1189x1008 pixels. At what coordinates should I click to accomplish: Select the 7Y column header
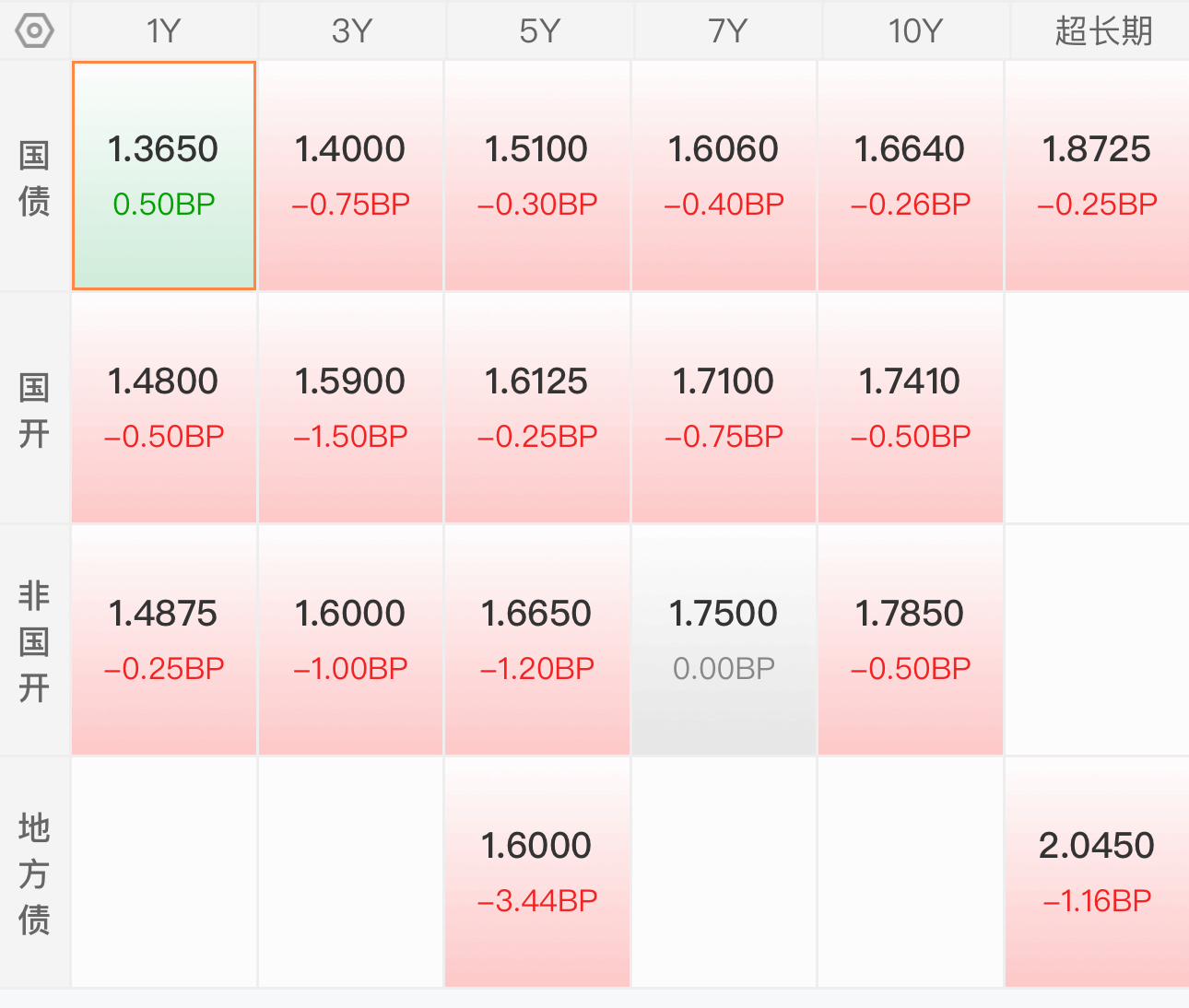(727, 31)
